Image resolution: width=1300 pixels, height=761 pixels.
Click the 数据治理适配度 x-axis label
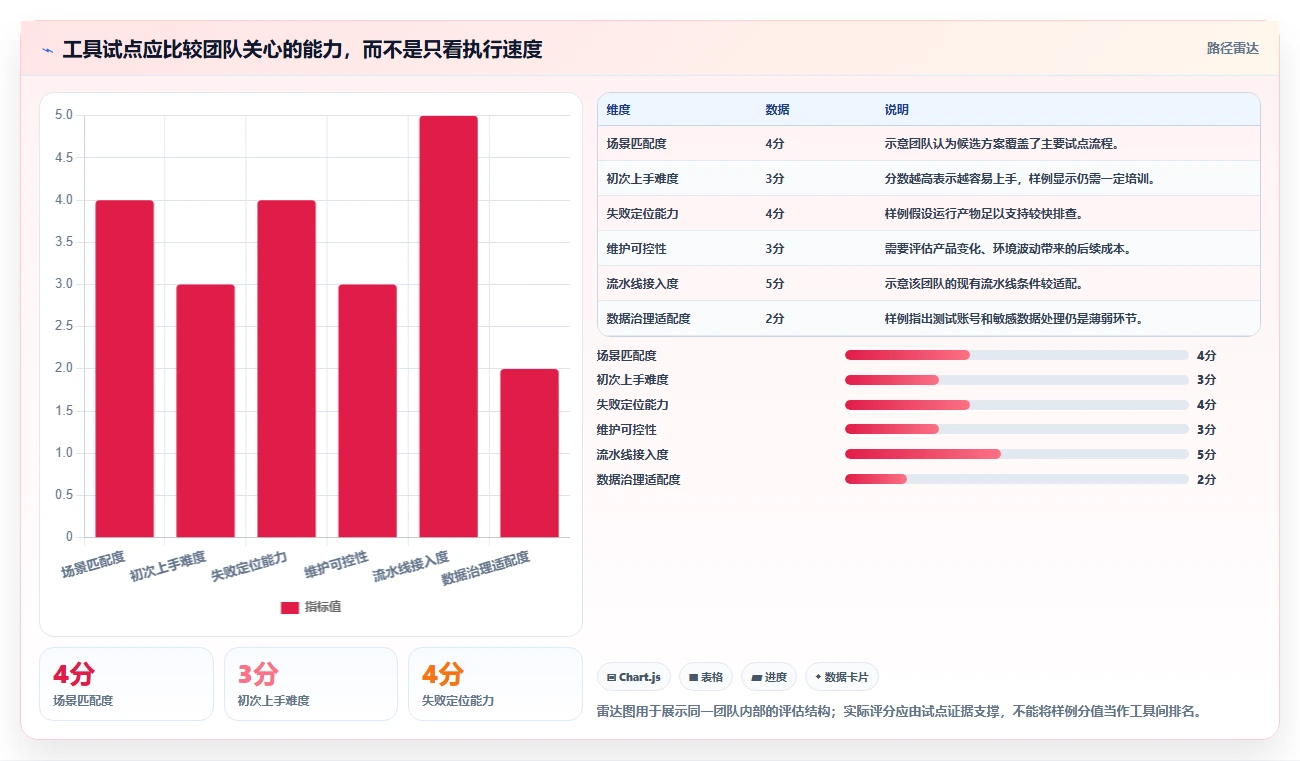tap(487, 568)
